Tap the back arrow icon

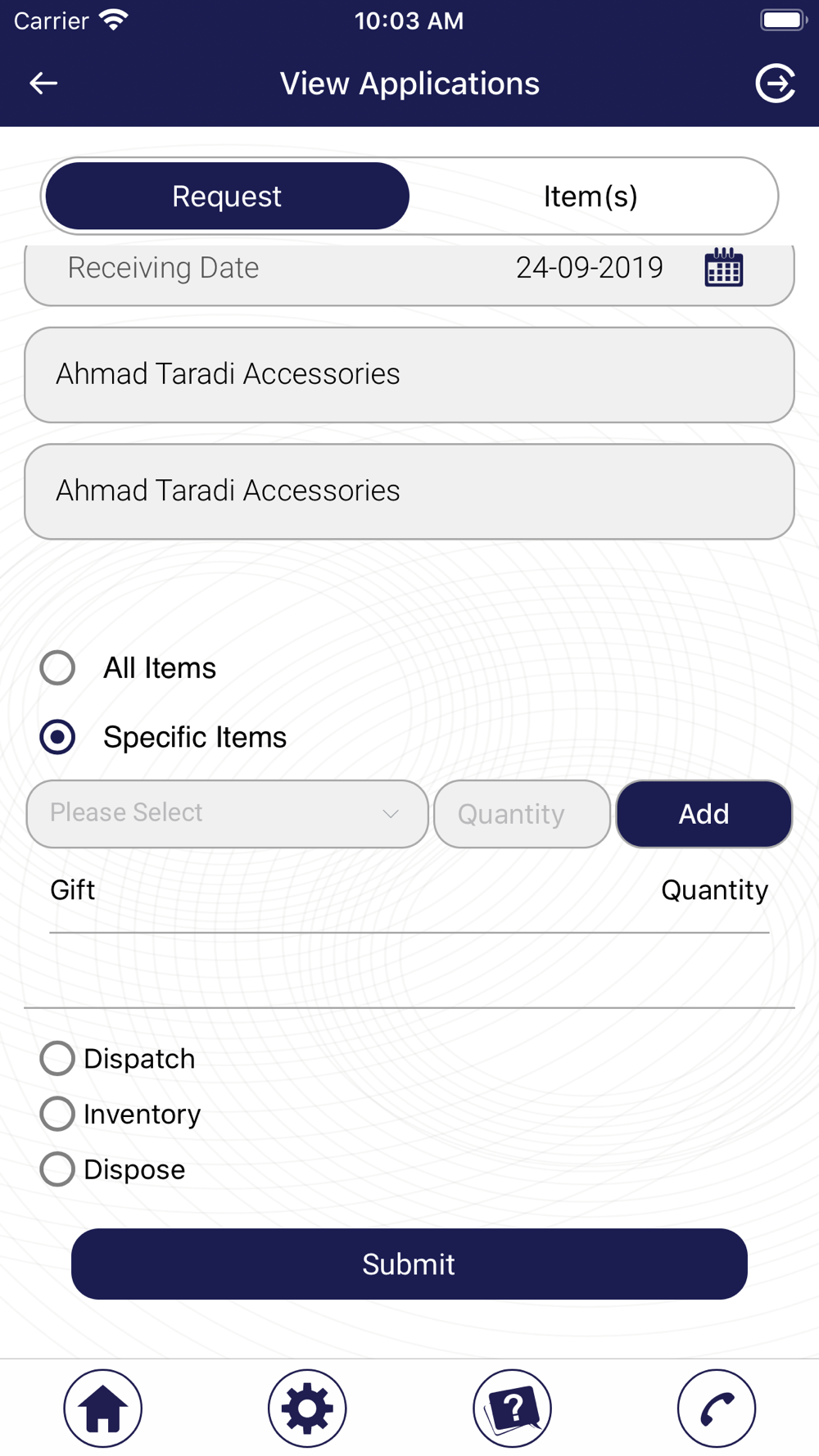coord(43,83)
